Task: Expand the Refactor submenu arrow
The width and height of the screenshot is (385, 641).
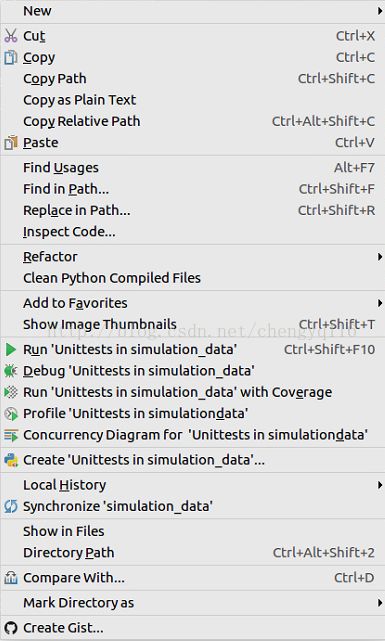Action: [x=380, y=257]
